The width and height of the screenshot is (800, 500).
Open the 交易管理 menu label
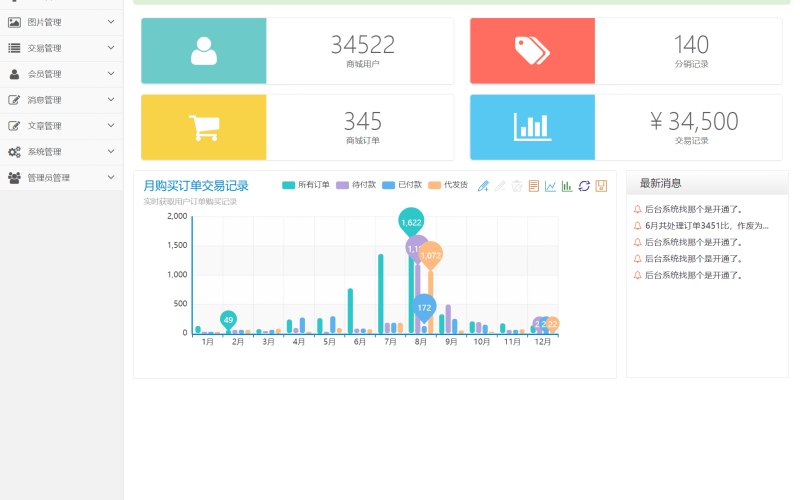coord(44,48)
